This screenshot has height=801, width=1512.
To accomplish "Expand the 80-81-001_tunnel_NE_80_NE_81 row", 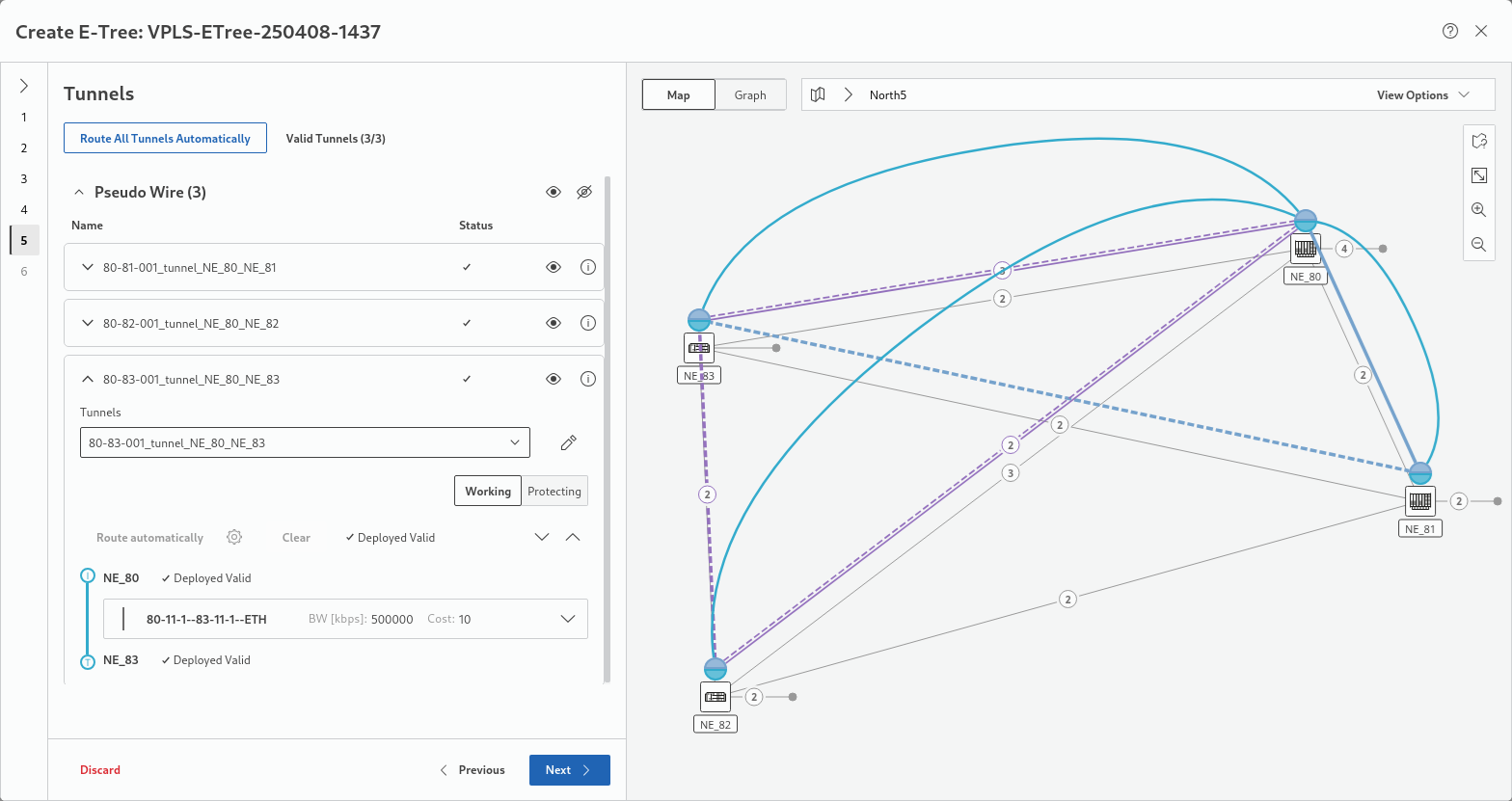I will pyautogui.click(x=88, y=267).
